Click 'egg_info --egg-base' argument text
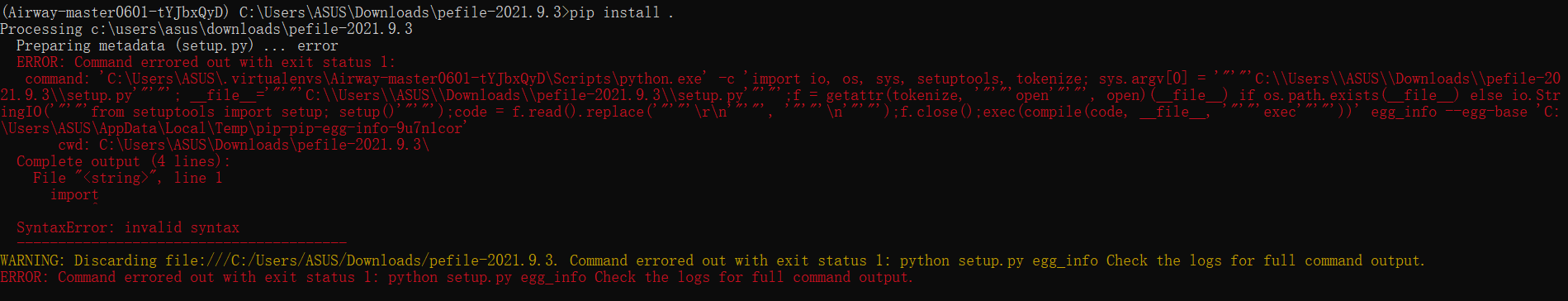The height and width of the screenshot is (301, 1568). pyautogui.click(x=1449, y=112)
